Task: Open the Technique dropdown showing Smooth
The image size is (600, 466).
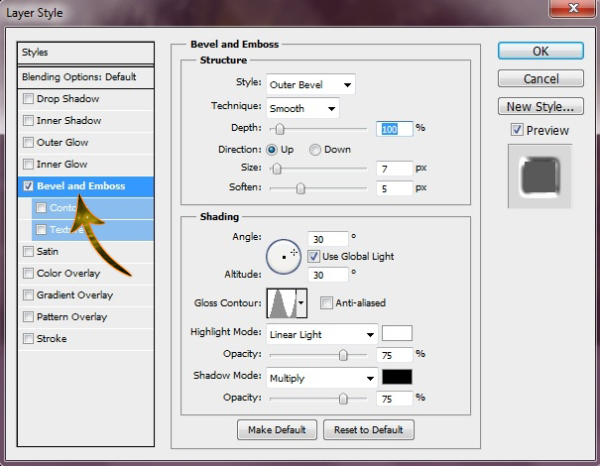Action: [x=302, y=107]
